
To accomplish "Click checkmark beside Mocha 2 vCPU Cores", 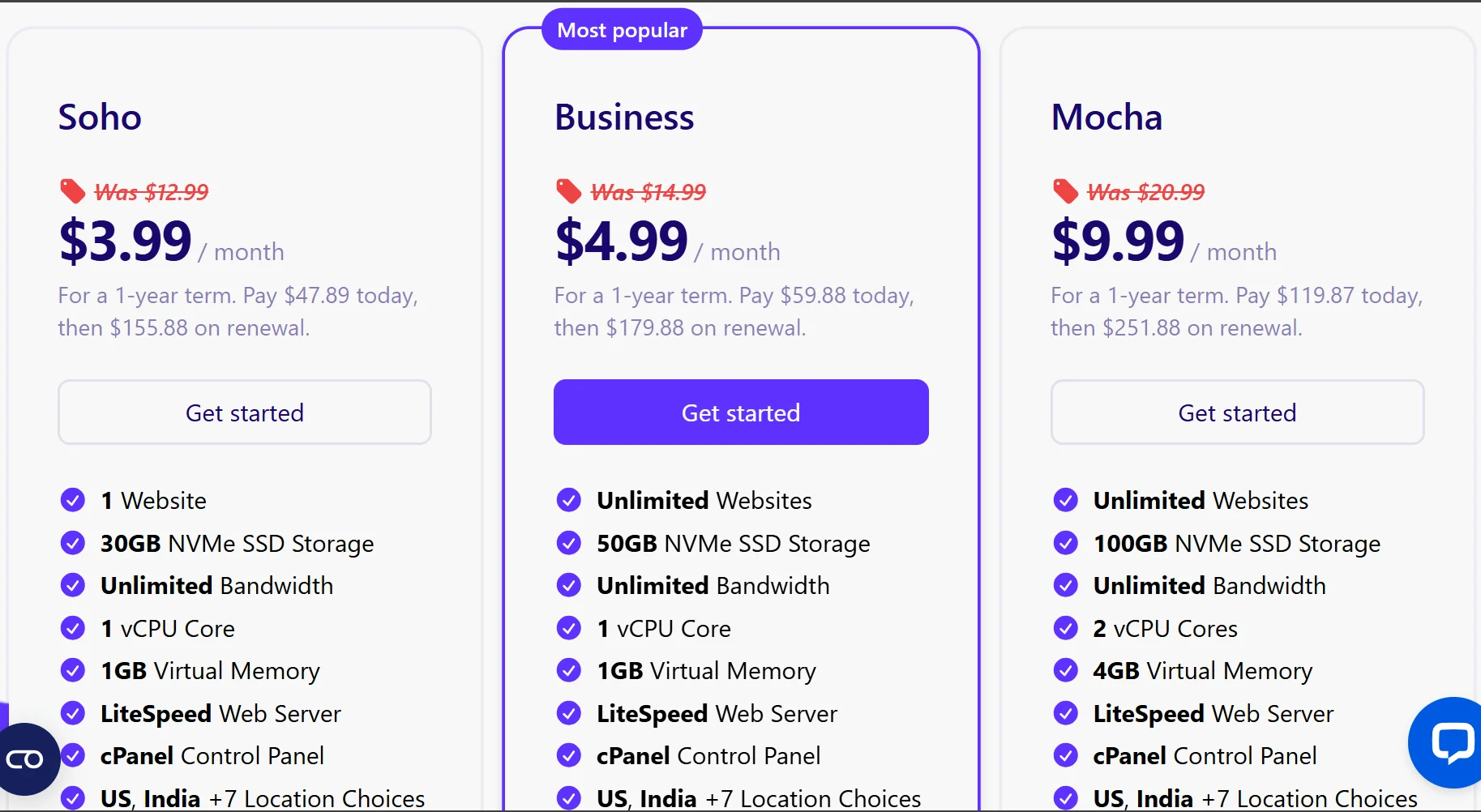I will coord(1065,628).
